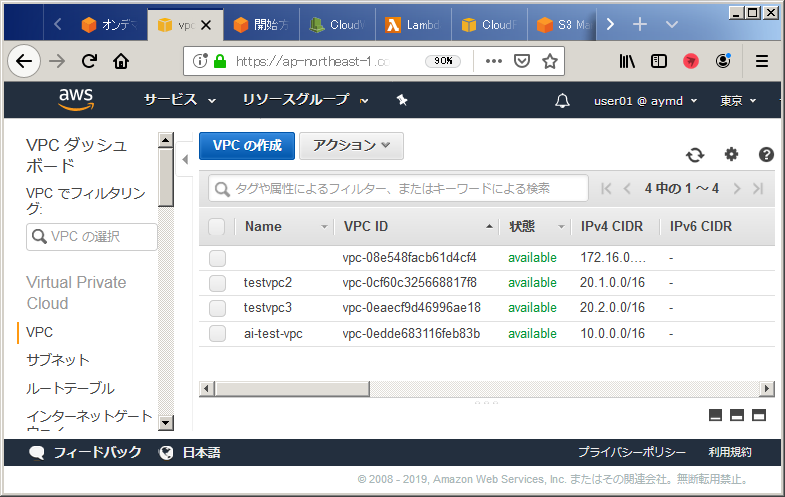Sort by VPC ID column arrow
785x497 pixels.
[489, 227]
